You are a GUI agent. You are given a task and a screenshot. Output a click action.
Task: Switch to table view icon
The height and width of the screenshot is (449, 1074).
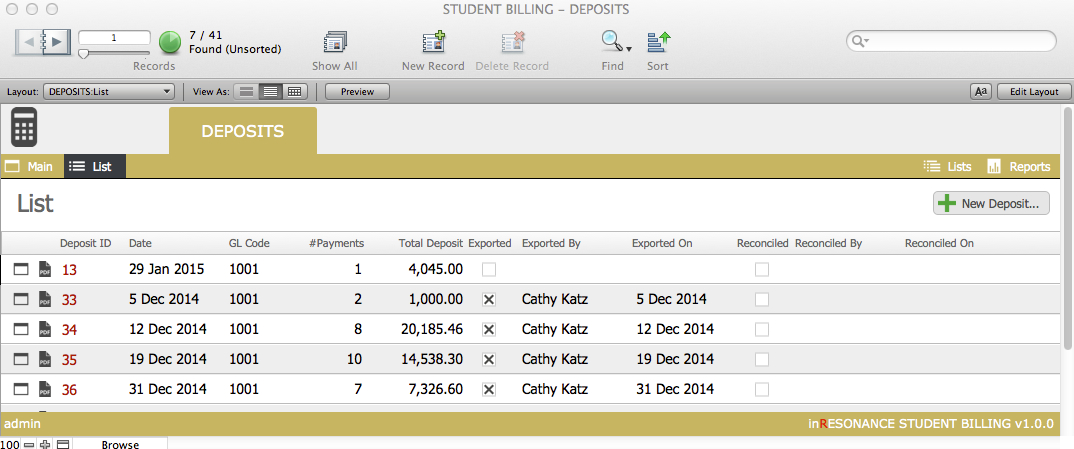click(x=294, y=92)
